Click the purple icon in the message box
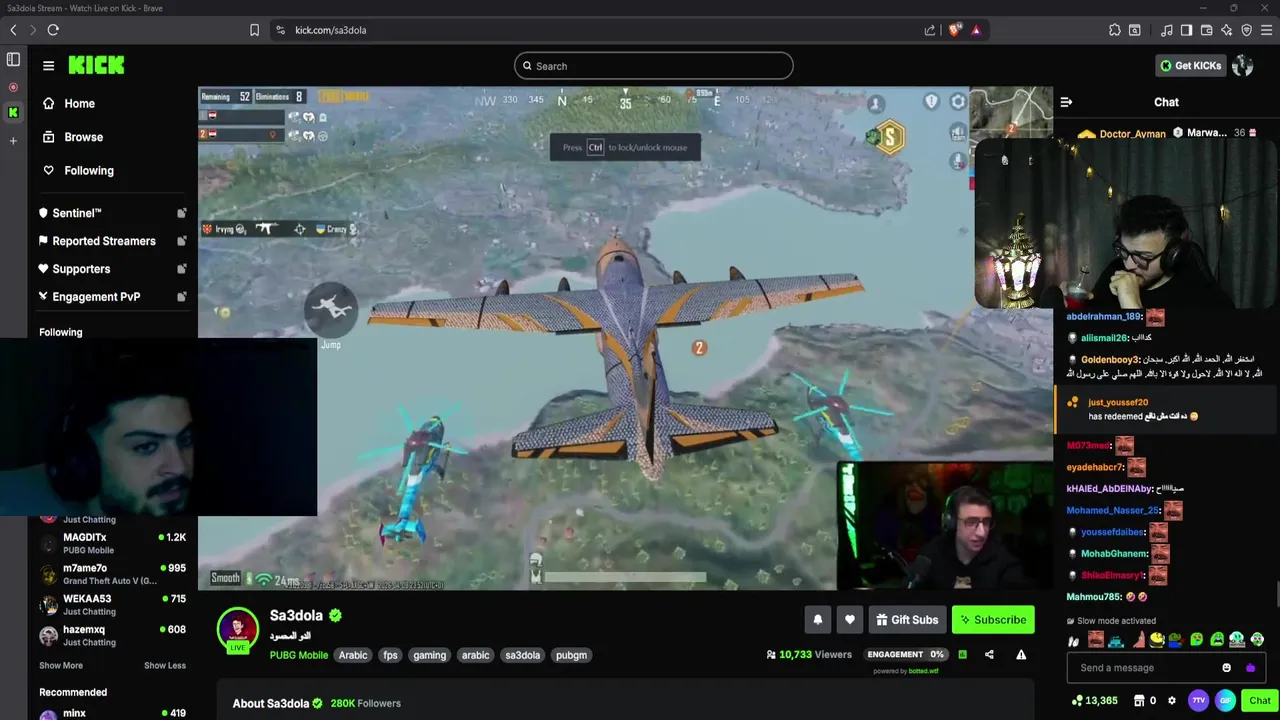The height and width of the screenshot is (720, 1280). (1250, 668)
